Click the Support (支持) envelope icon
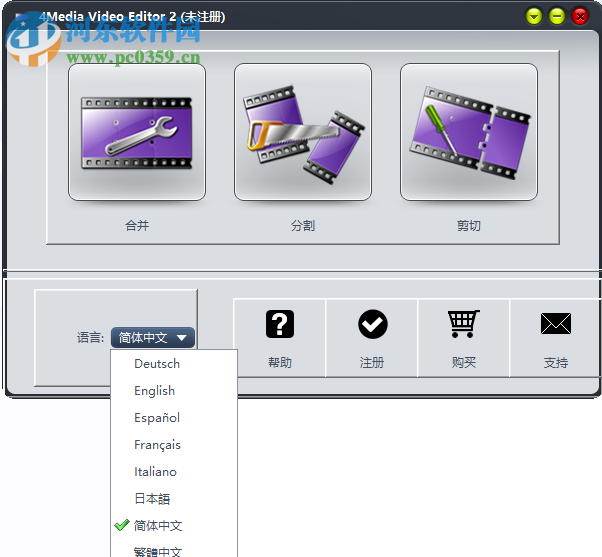 556,324
